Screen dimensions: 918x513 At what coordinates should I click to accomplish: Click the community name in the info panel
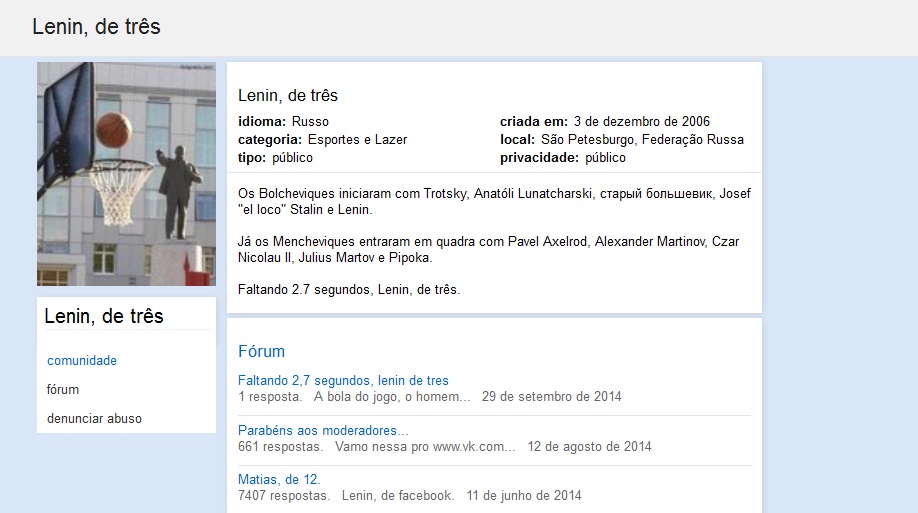[x=287, y=95]
